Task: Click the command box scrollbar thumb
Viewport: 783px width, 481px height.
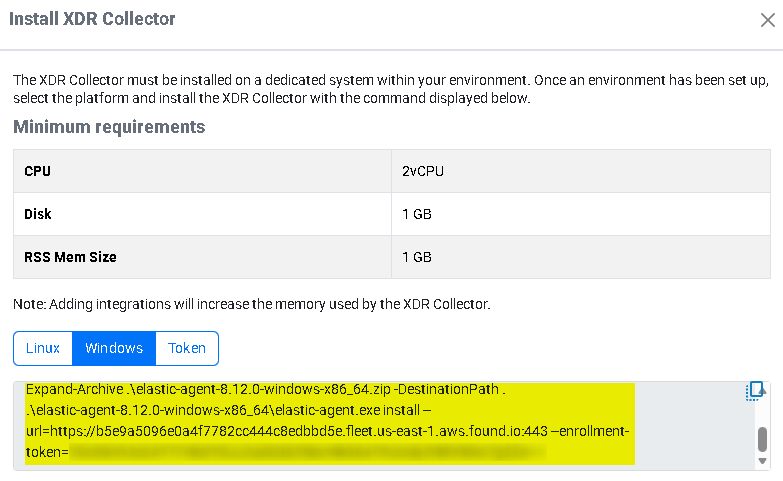Action: click(762, 439)
